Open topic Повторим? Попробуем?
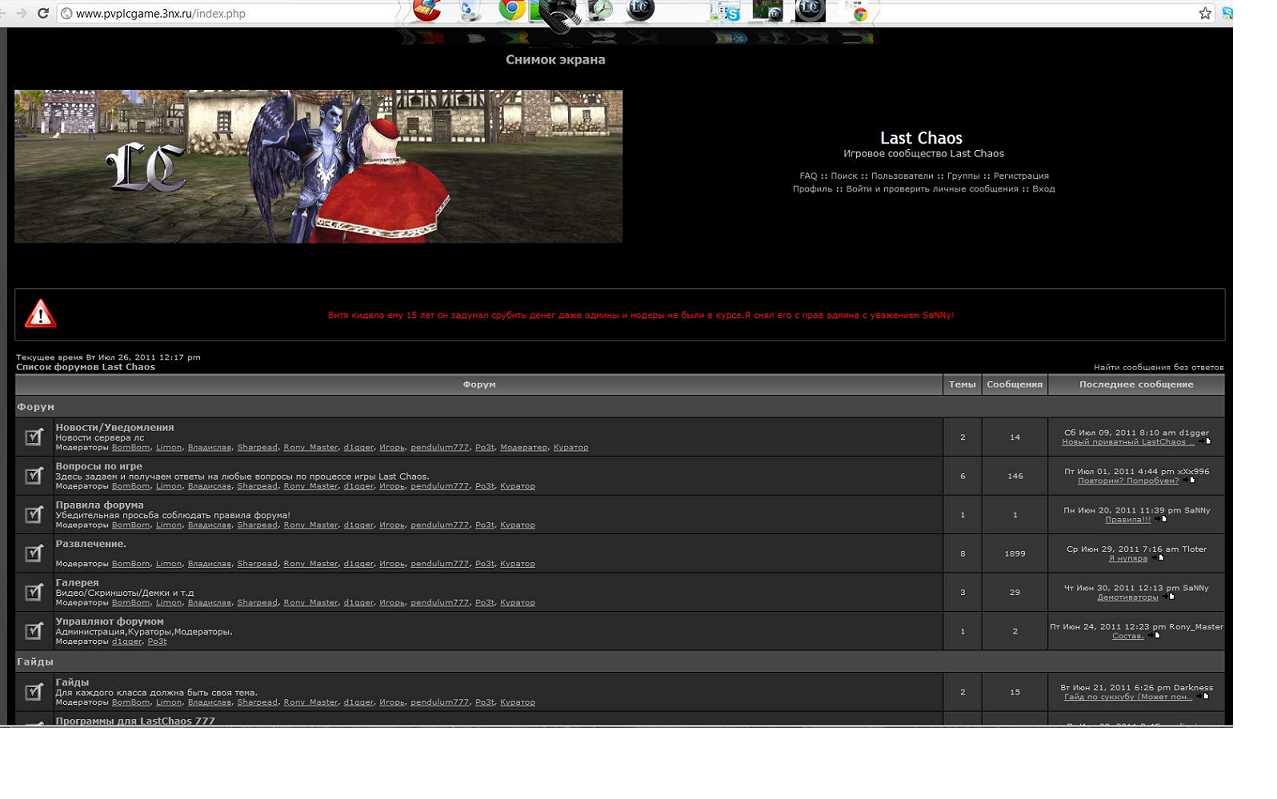The image size is (1277, 799). [1128, 481]
